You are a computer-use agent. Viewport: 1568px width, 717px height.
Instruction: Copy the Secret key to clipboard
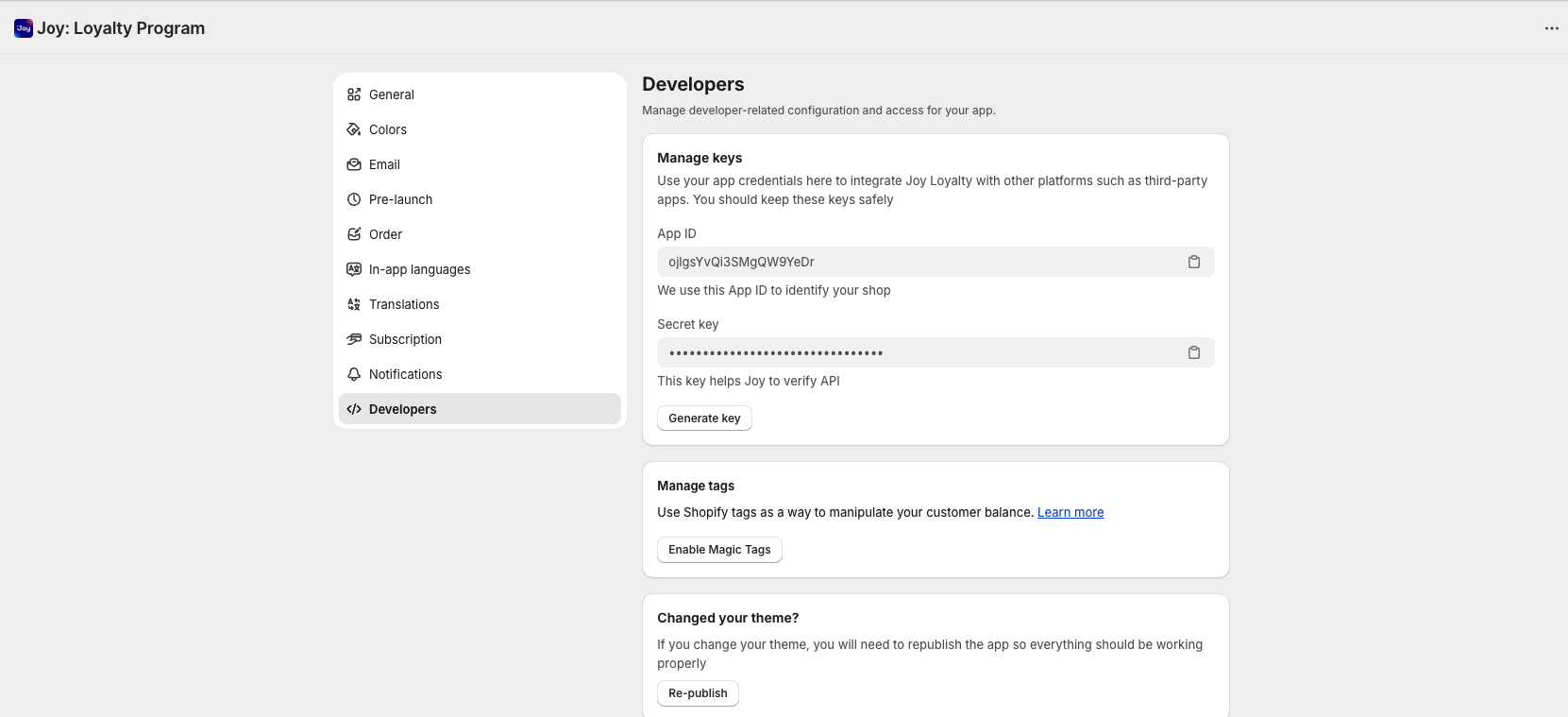click(x=1193, y=352)
